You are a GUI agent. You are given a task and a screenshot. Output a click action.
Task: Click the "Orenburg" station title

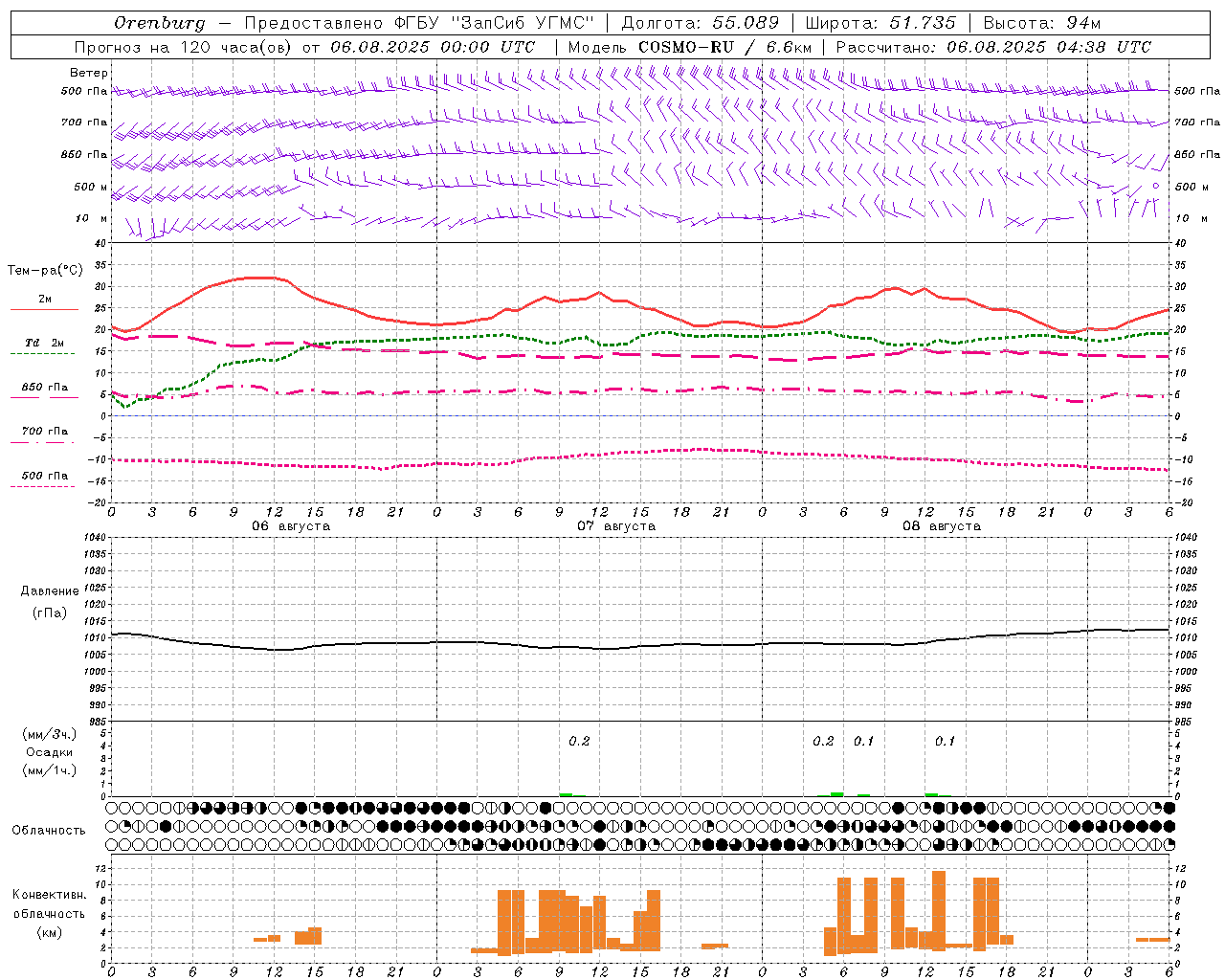coord(159,23)
